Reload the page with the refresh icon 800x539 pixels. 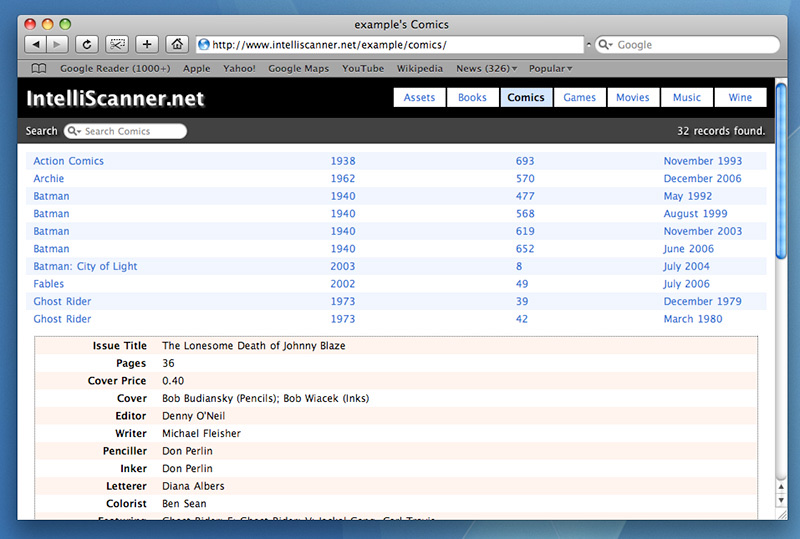tap(87, 44)
